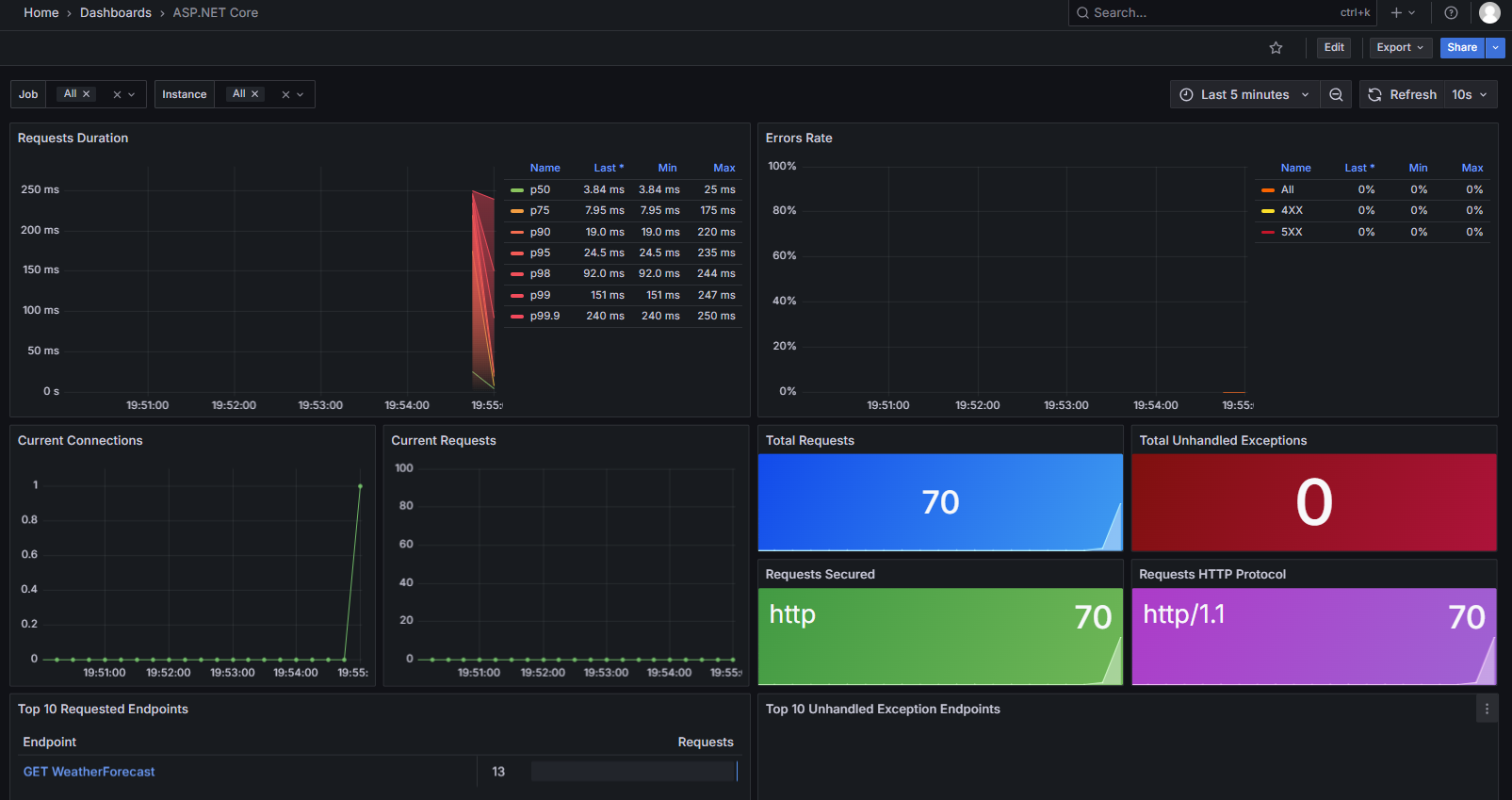Image resolution: width=1512 pixels, height=800 pixels.
Task: Open the help question mark menu
Action: 1451,13
